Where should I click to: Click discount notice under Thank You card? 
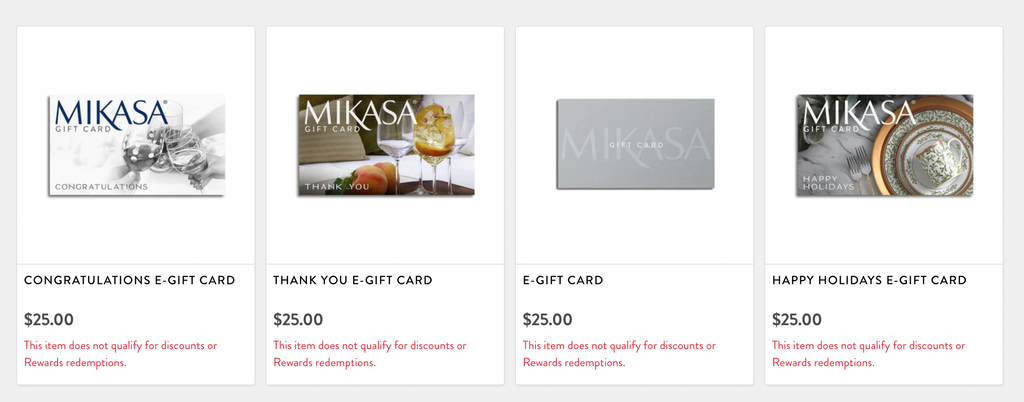pos(369,354)
